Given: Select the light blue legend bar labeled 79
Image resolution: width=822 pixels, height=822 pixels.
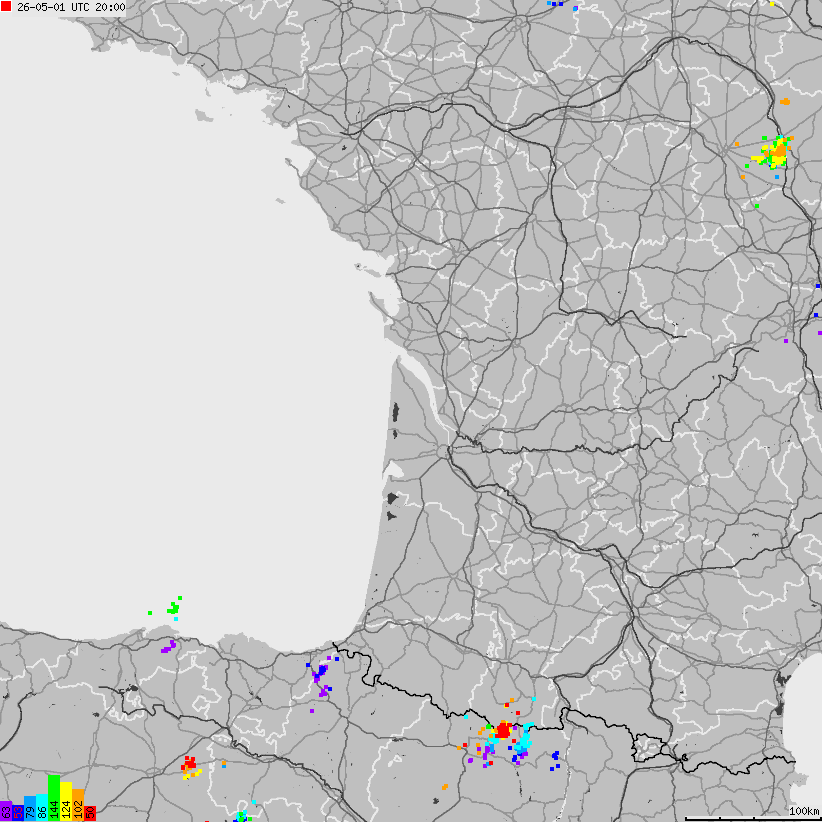Looking at the screenshot, I should [x=30, y=808].
